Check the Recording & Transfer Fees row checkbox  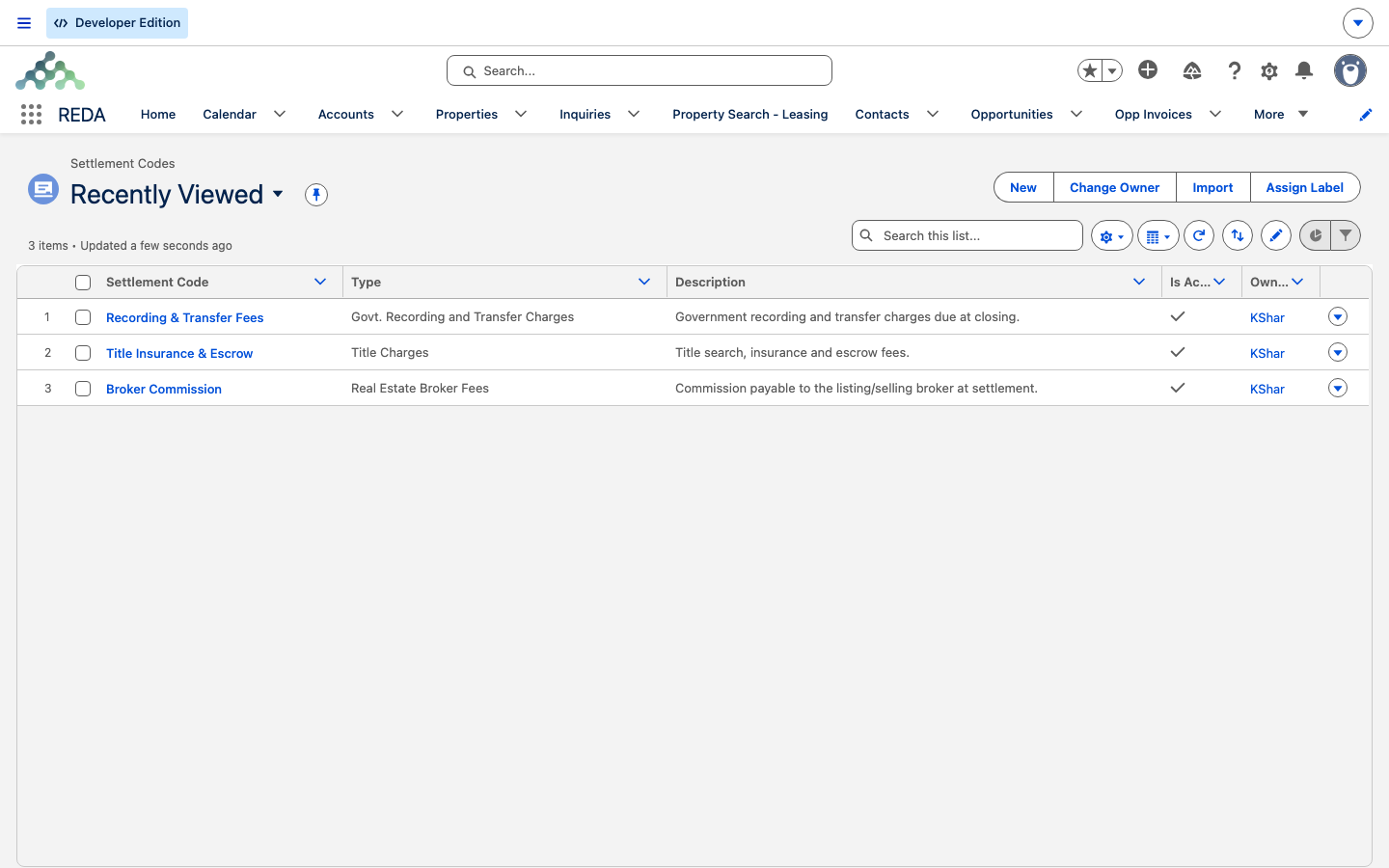(x=83, y=317)
